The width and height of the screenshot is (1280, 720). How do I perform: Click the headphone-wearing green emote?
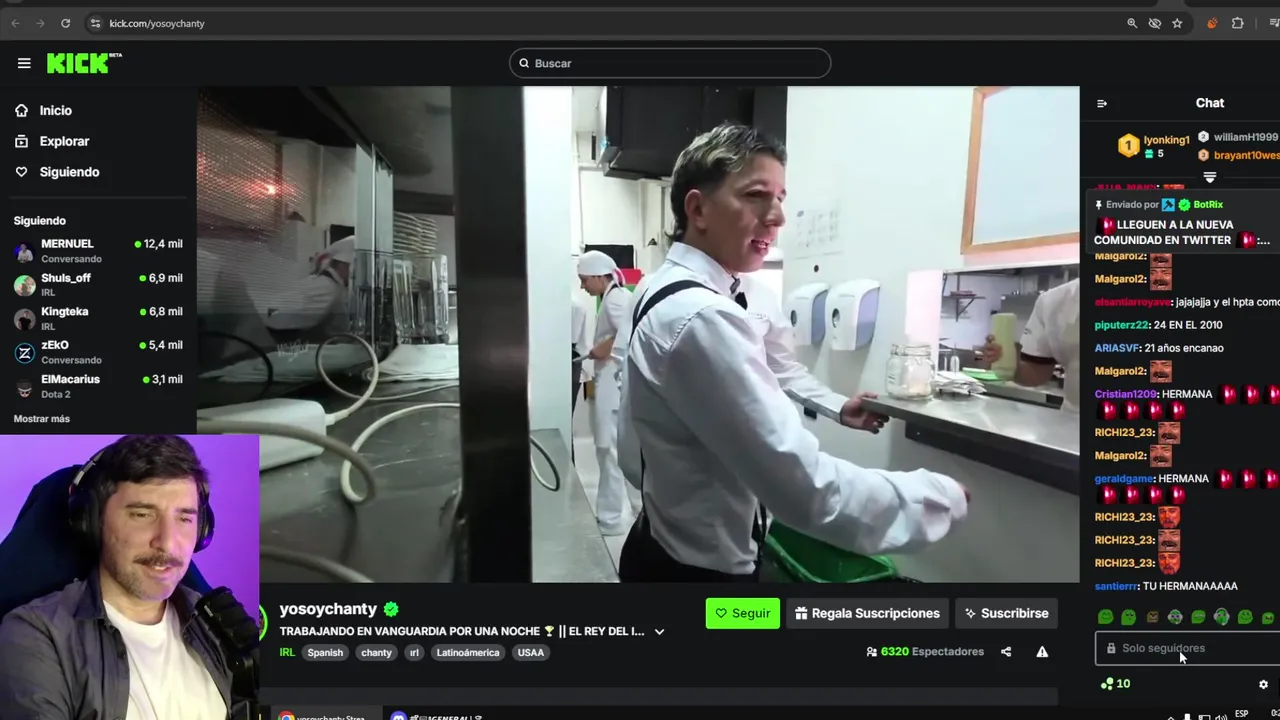point(1221,618)
